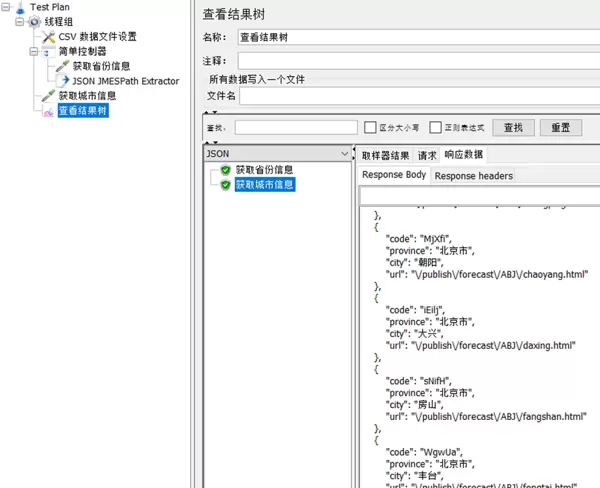This screenshot has height=488, width=600.
Task: Open the JSON renderer dropdown
Action: pyautogui.click(x=345, y=155)
